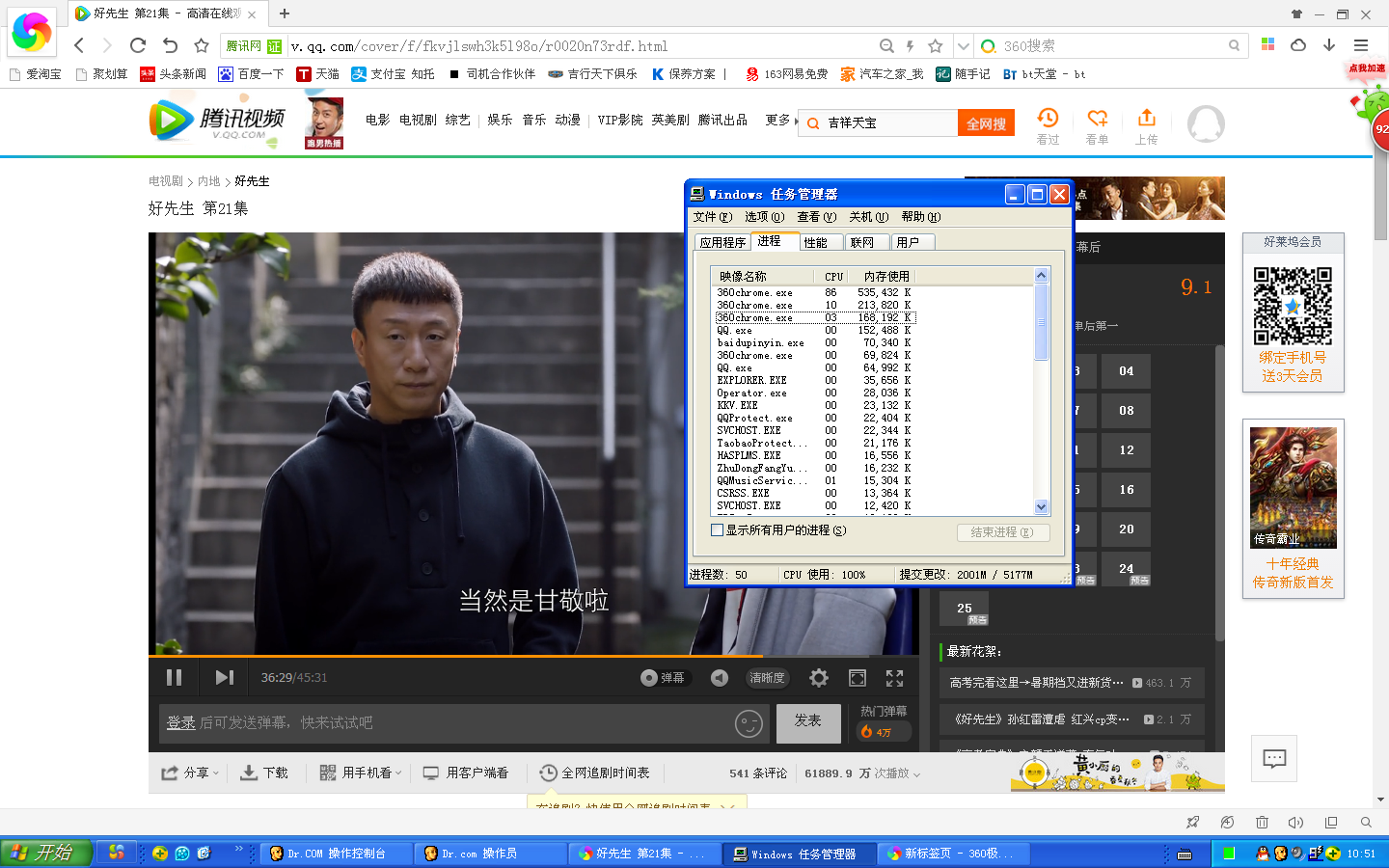1389x868 pixels.
Task: Enable 显示所有用户的进程 checkbox
Action: (716, 530)
